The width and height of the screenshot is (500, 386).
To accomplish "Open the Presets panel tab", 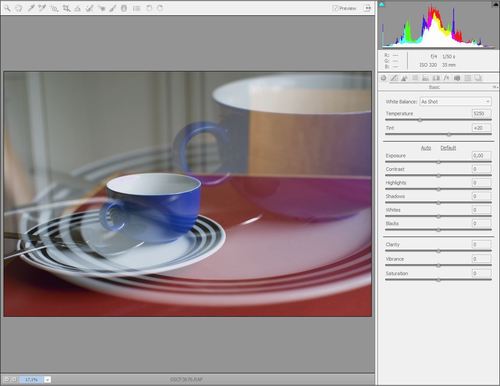I will 468,78.
